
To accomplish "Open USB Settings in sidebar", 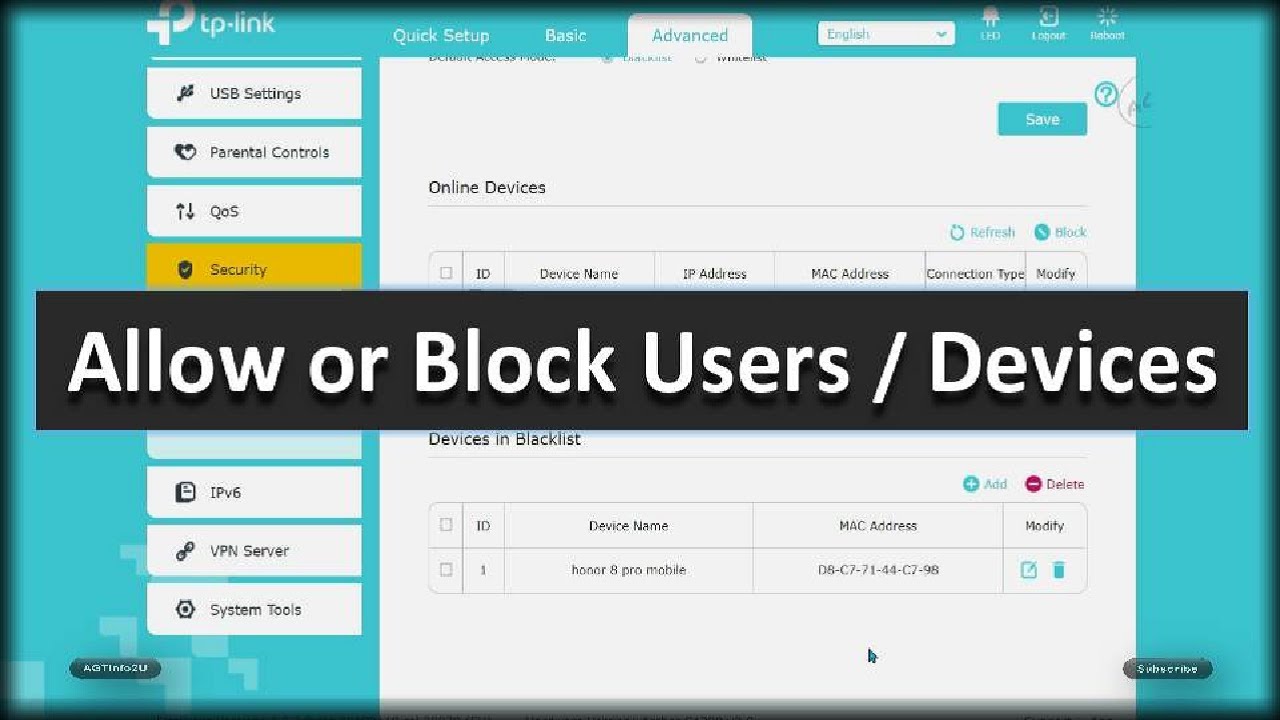I will coord(254,94).
